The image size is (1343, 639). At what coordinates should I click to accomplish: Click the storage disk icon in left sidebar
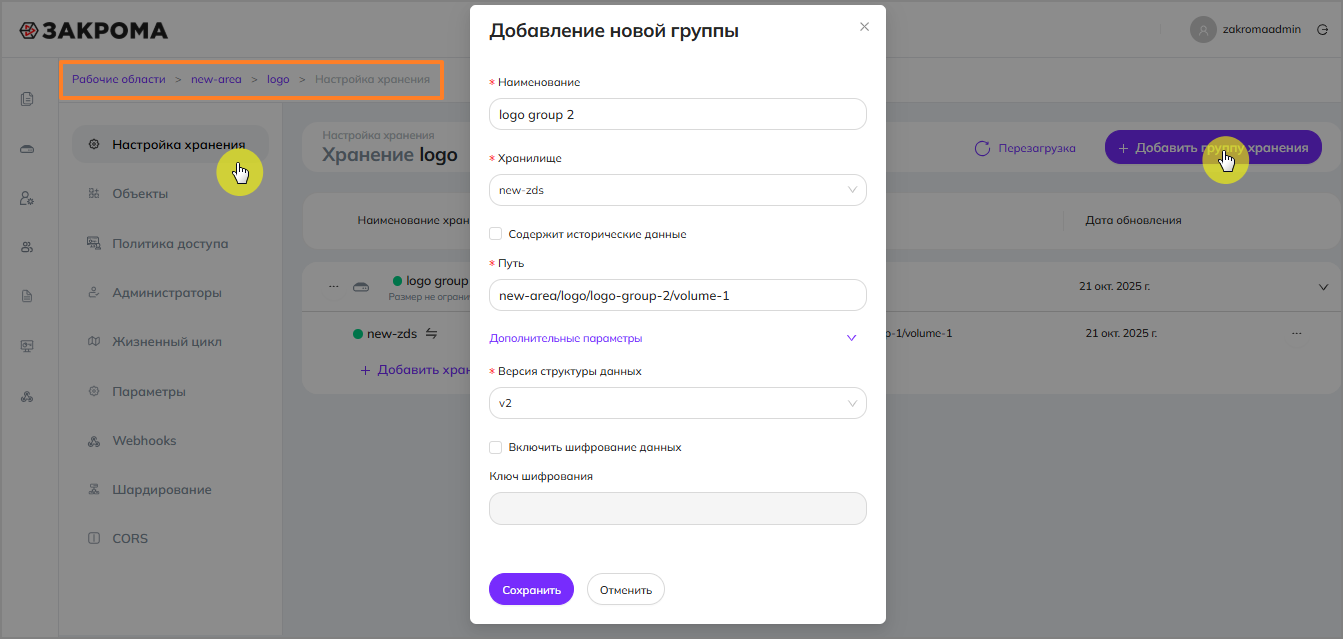[27, 149]
